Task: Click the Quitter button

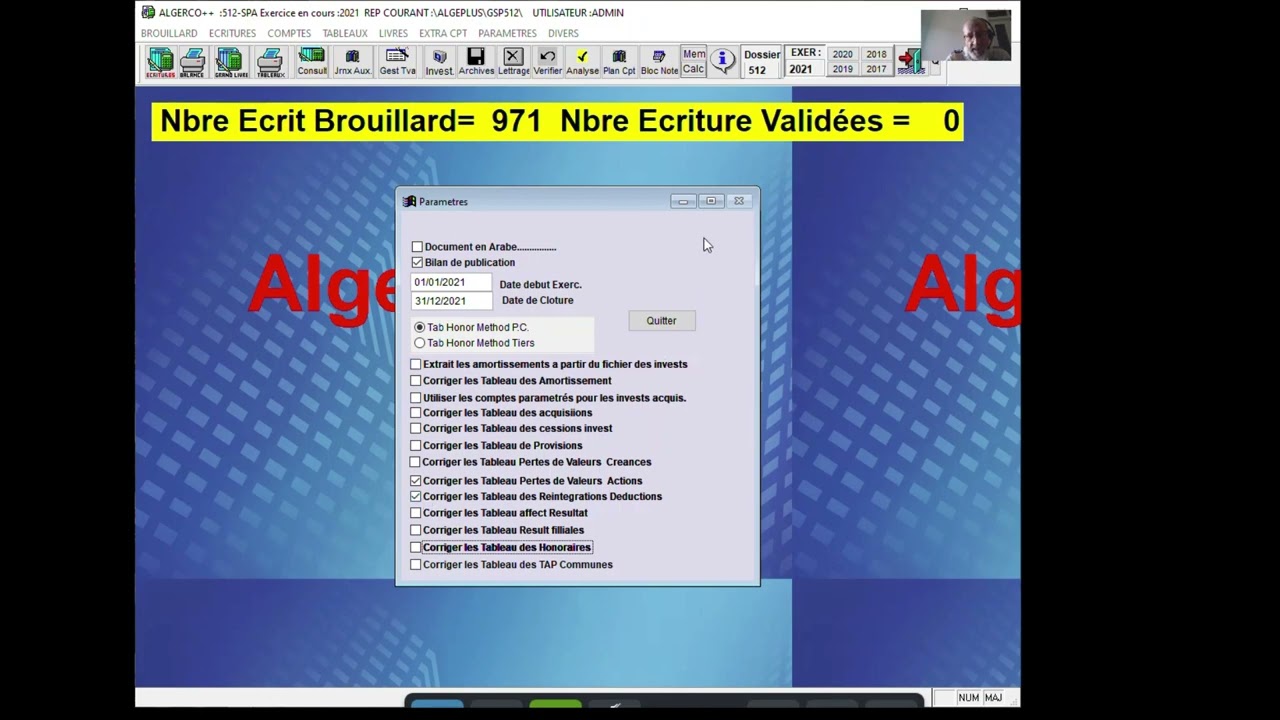Action: click(x=661, y=321)
